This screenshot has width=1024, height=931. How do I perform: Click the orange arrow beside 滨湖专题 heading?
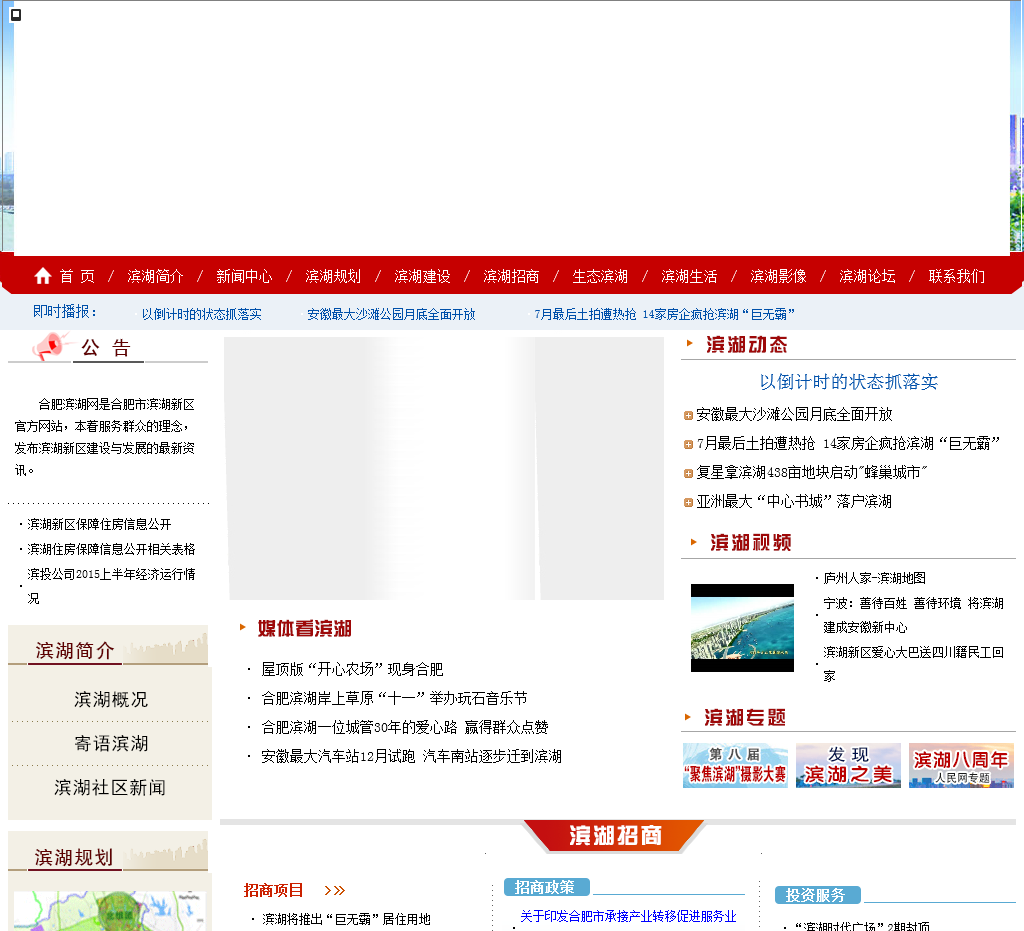click(x=688, y=717)
